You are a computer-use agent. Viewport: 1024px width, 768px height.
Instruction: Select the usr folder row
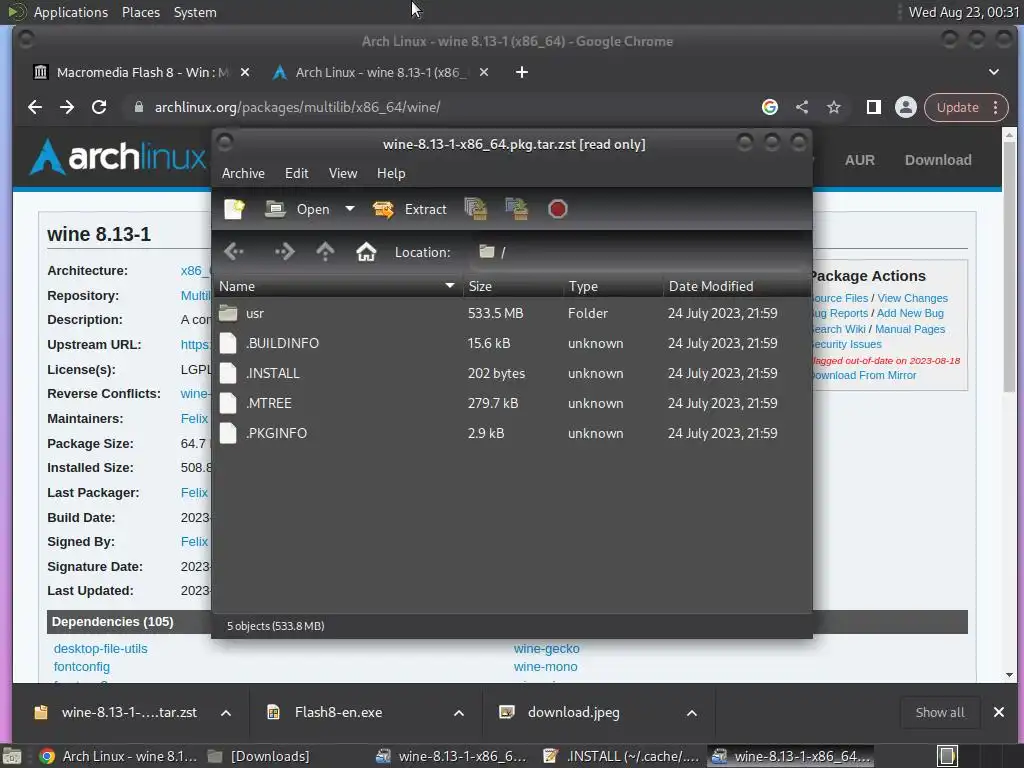(512, 313)
